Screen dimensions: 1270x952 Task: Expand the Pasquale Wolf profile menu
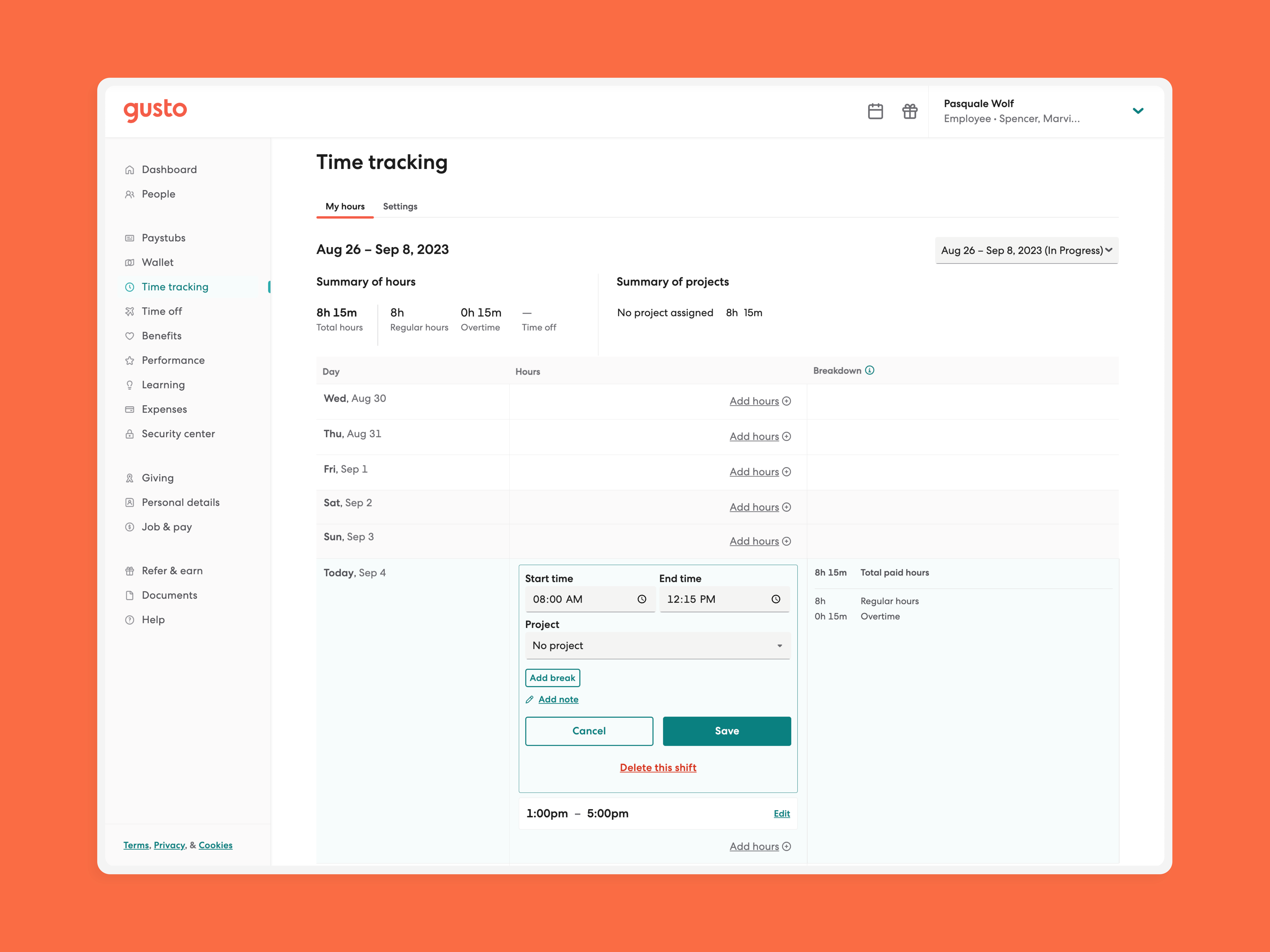[x=1138, y=111]
